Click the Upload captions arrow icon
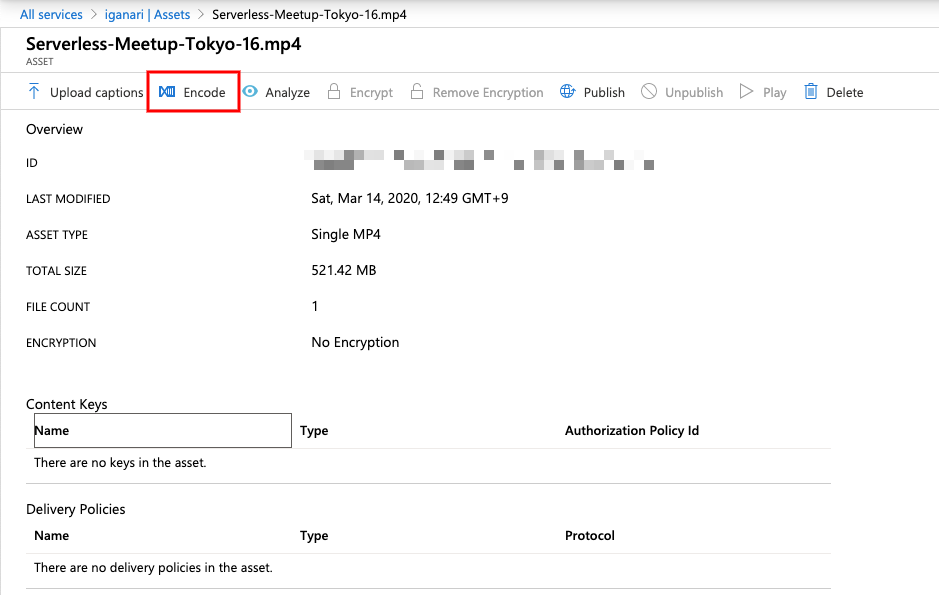939x595 pixels. tap(34, 92)
